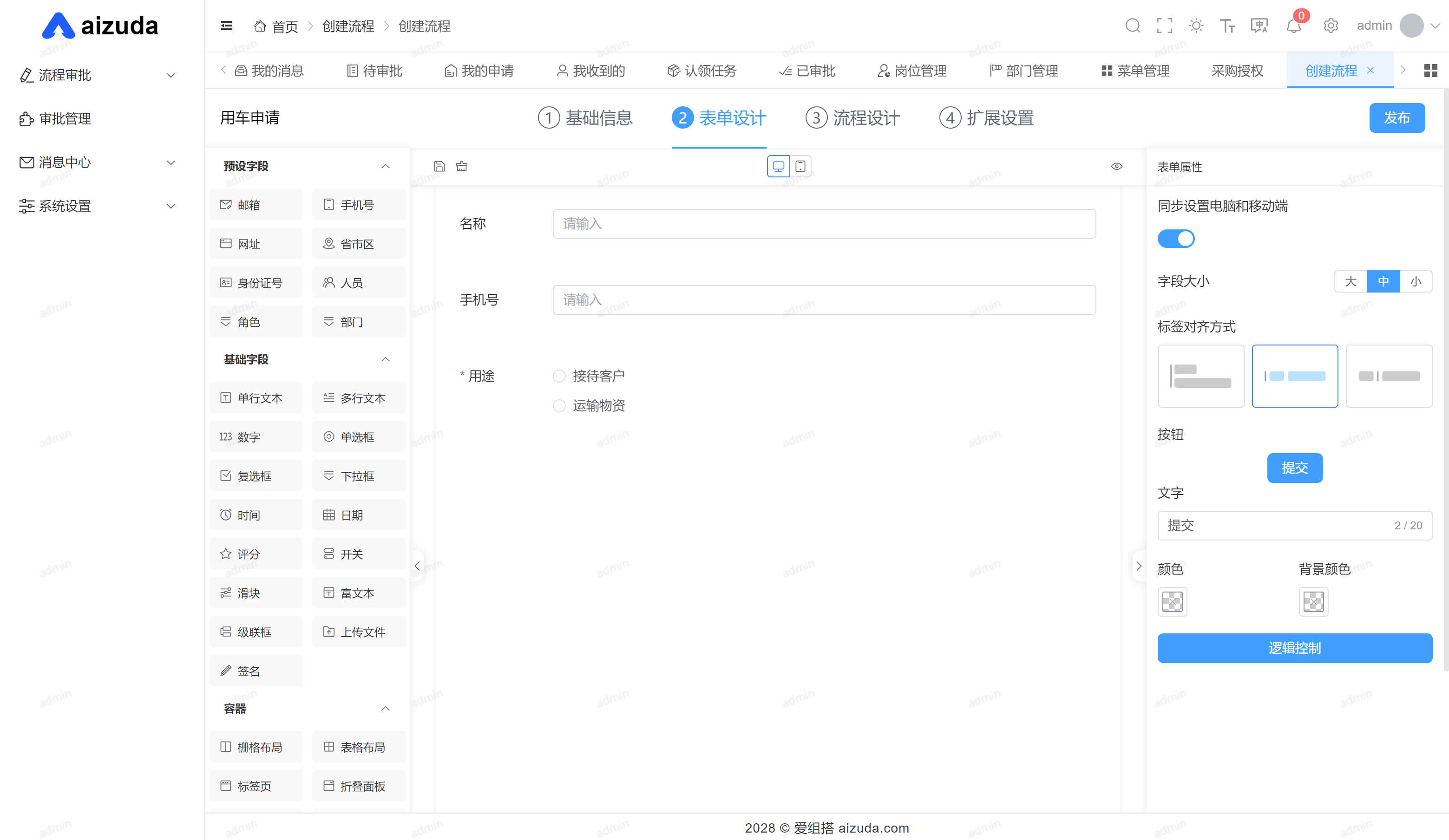Image resolution: width=1449 pixels, height=840 pixels.
Task: Click the 逻辑控制 button
Action: pyautogui.click(x=1294, y=648)
